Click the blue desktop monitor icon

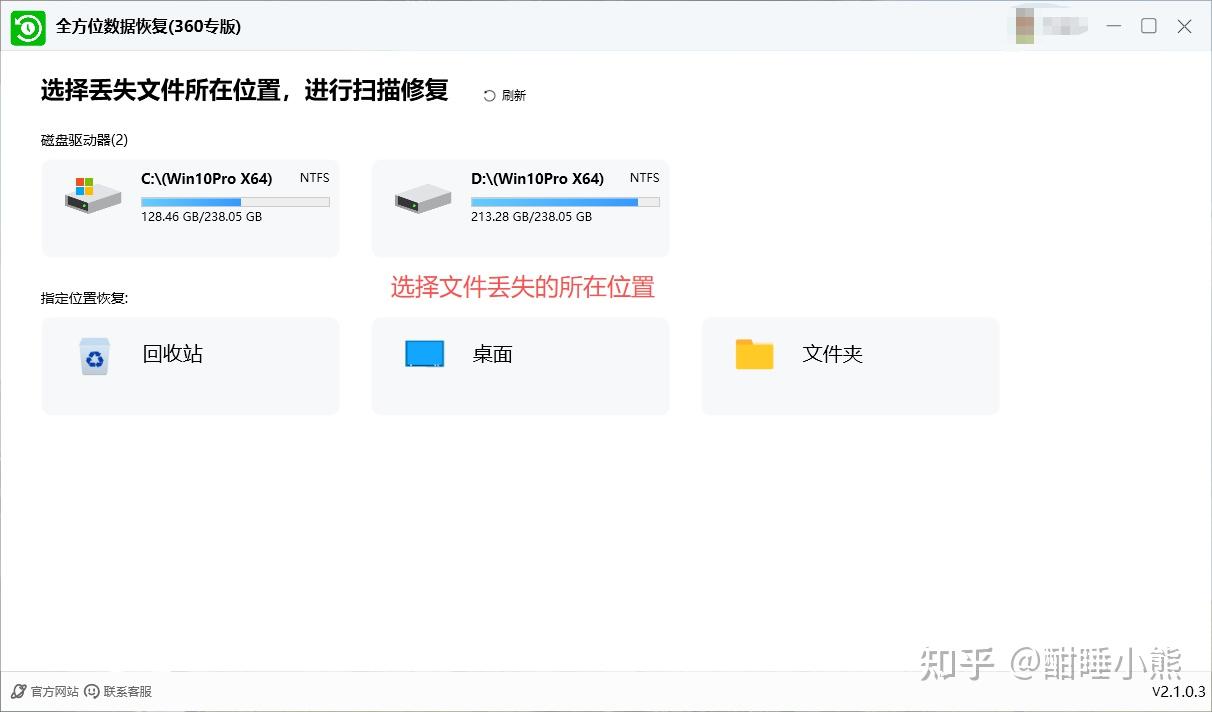point(424,354)
